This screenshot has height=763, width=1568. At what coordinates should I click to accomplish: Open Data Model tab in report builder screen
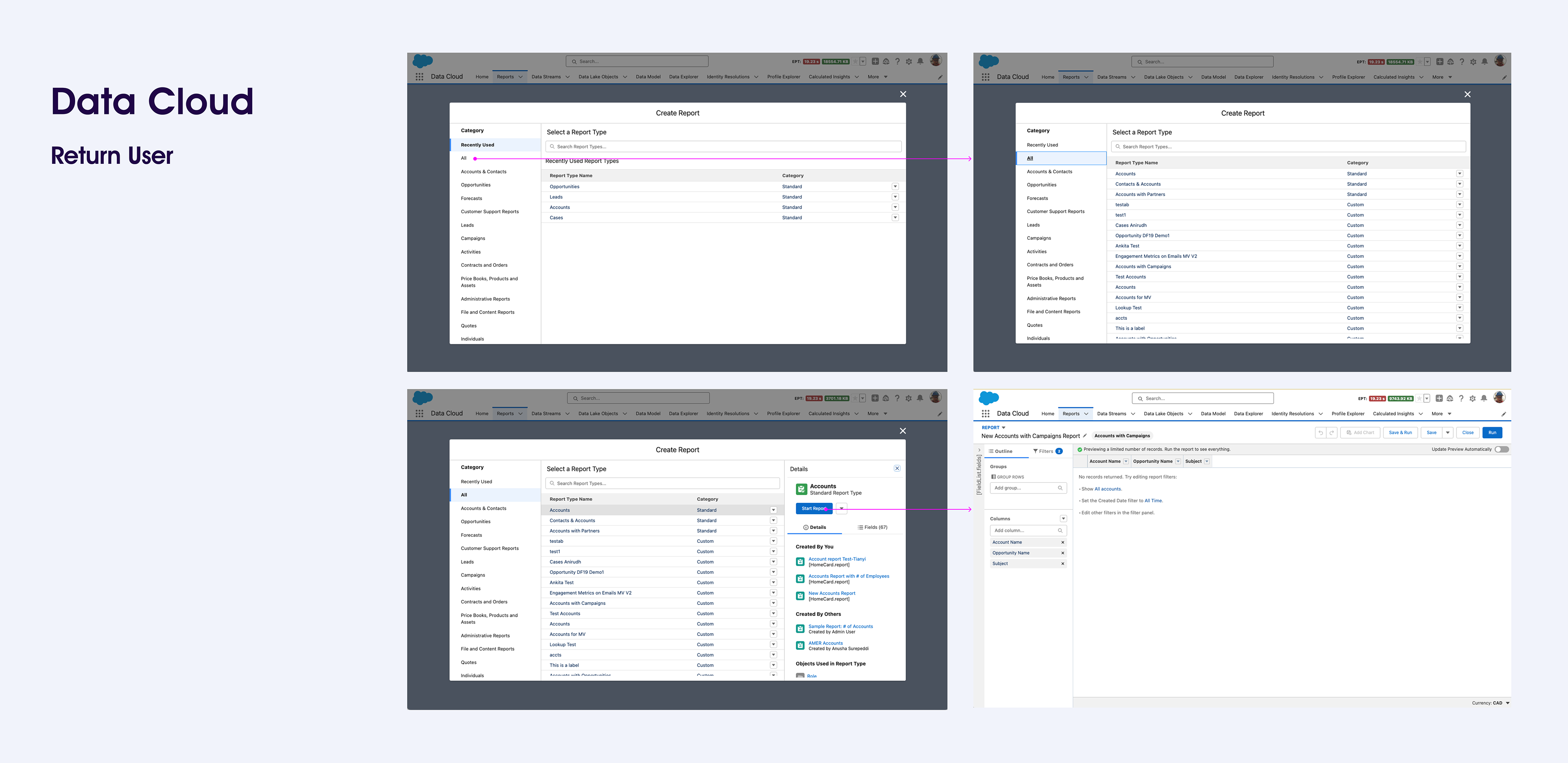(1213, 413)
